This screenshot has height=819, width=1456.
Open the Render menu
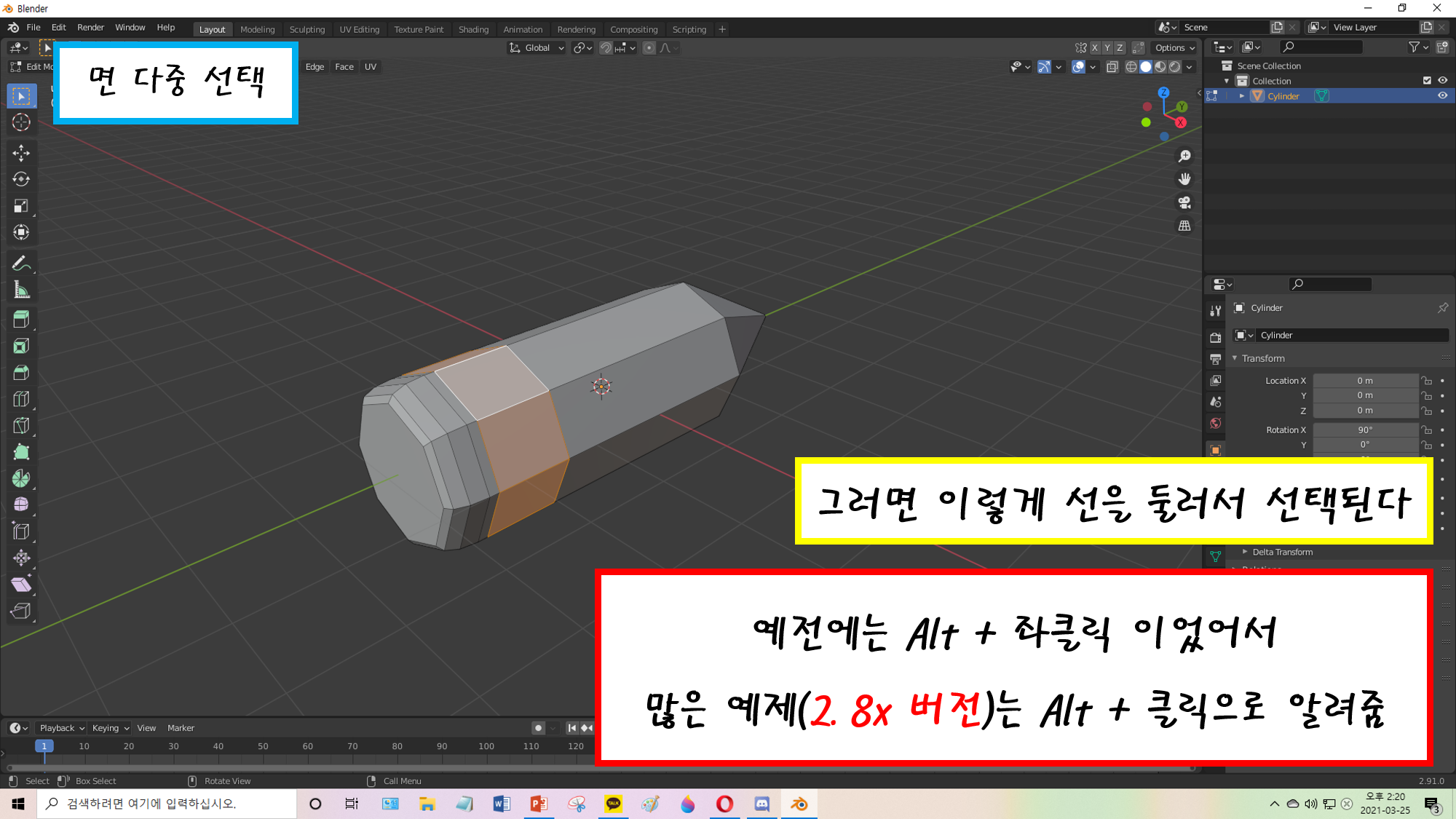pos(90,28)
